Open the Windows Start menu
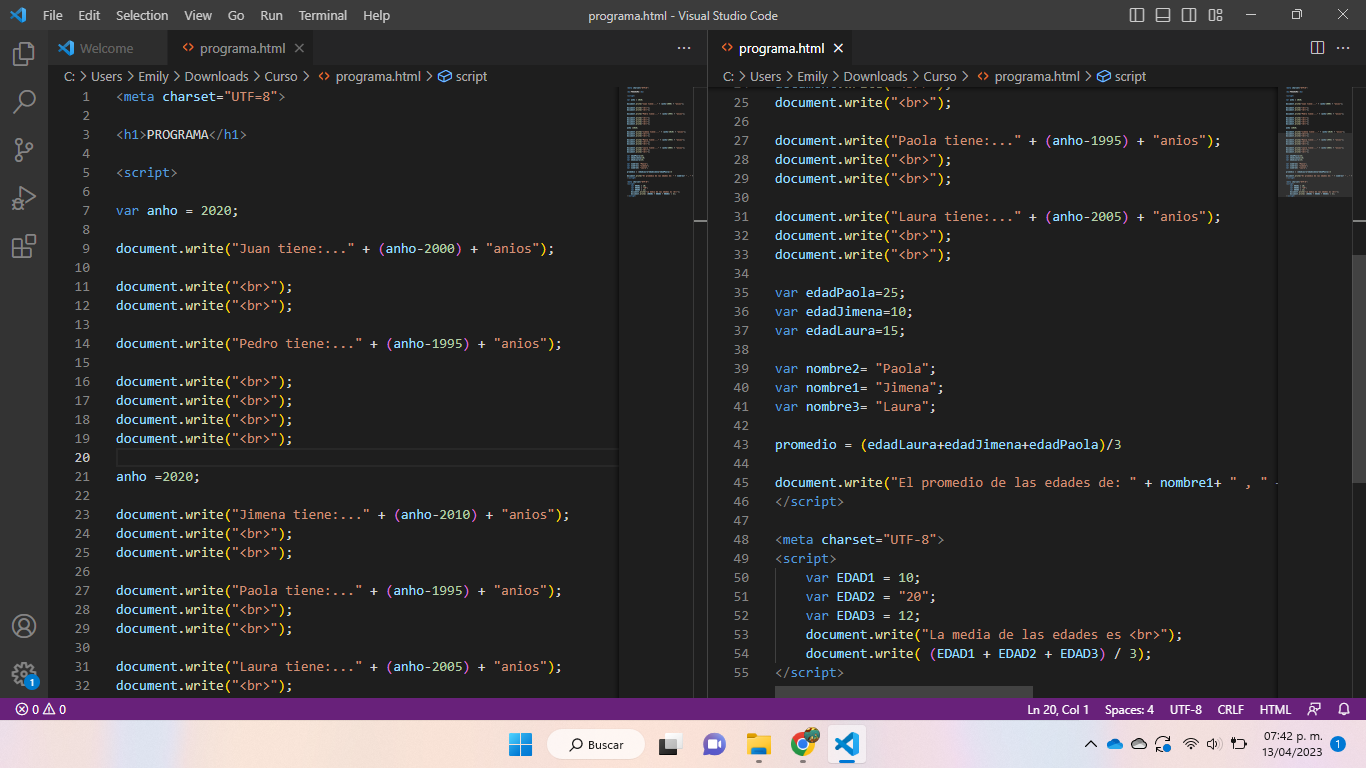 click(x=521, y=744)
